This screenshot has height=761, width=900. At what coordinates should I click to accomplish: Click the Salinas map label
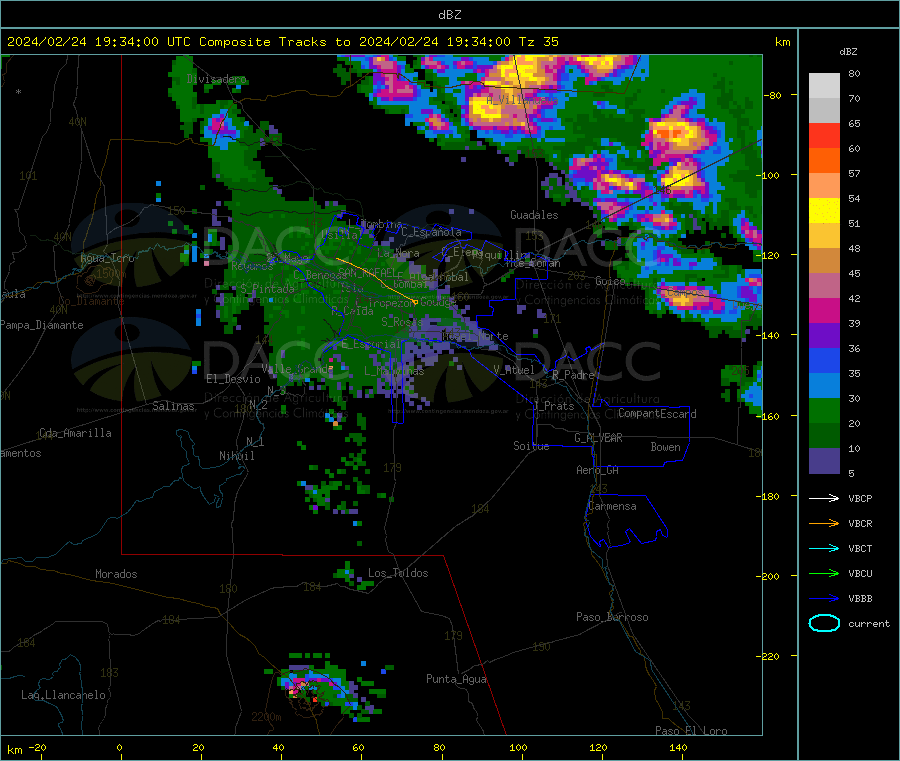173,406
